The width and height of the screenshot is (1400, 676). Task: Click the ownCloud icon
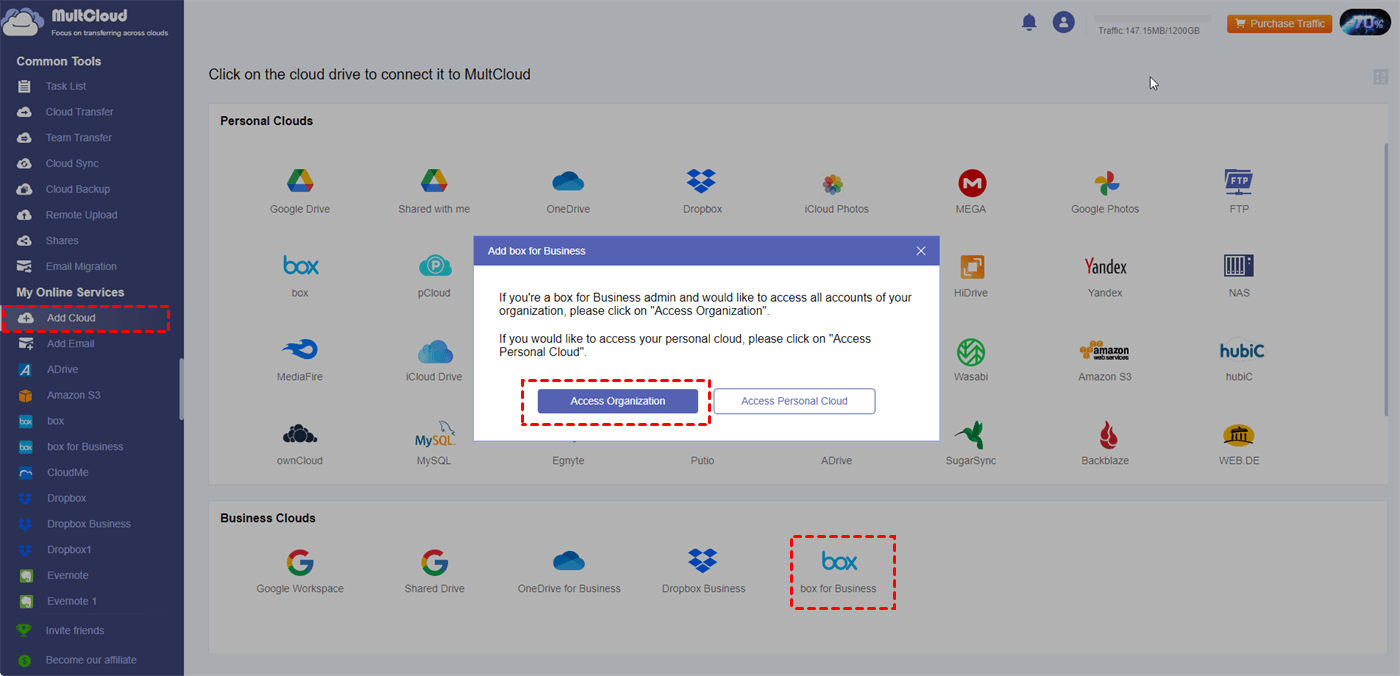coord(300,434)
